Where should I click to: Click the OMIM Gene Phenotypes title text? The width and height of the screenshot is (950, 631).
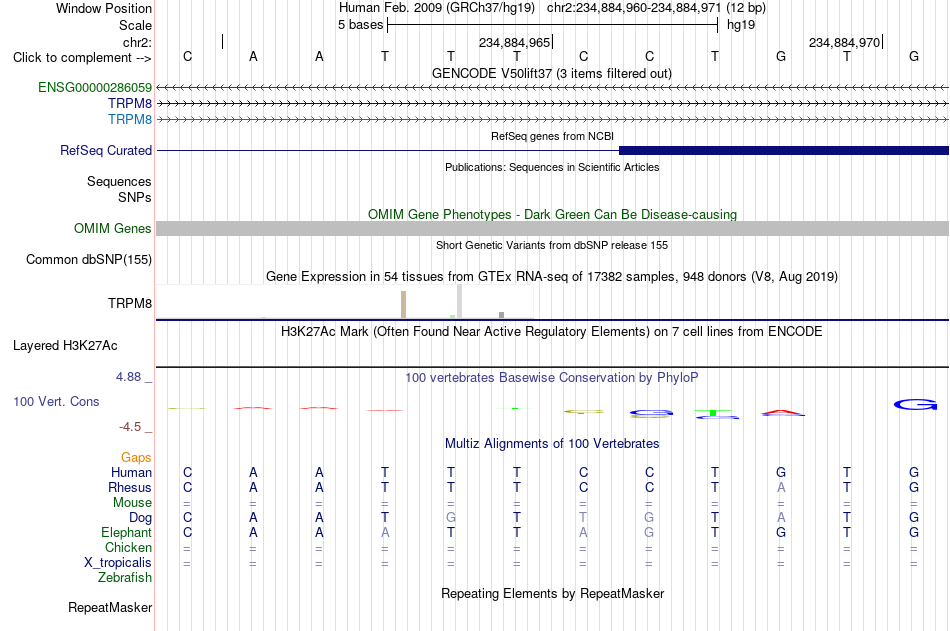552,215
